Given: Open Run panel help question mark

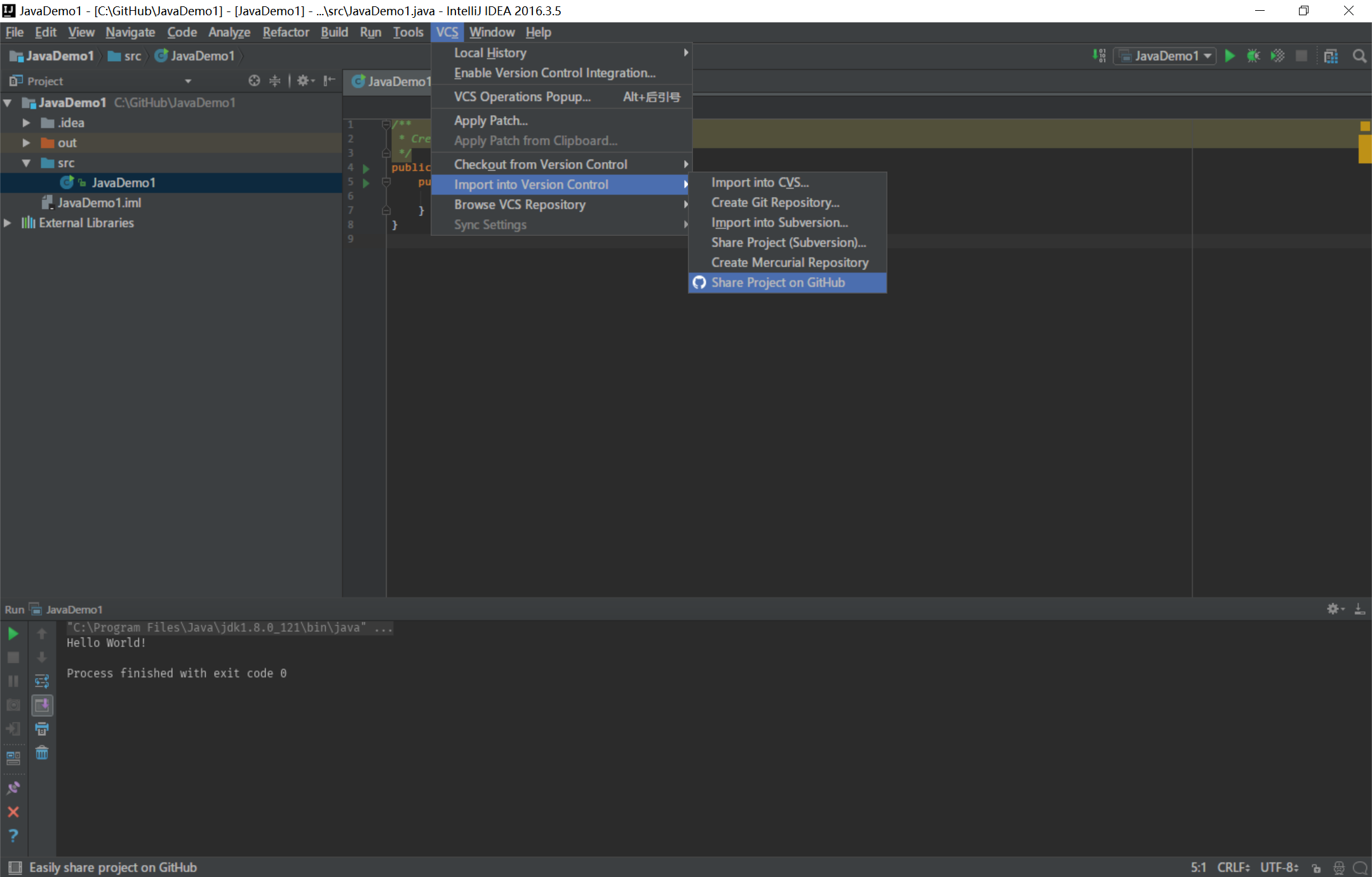Looking at the screenshot, I should coord(13,836).
